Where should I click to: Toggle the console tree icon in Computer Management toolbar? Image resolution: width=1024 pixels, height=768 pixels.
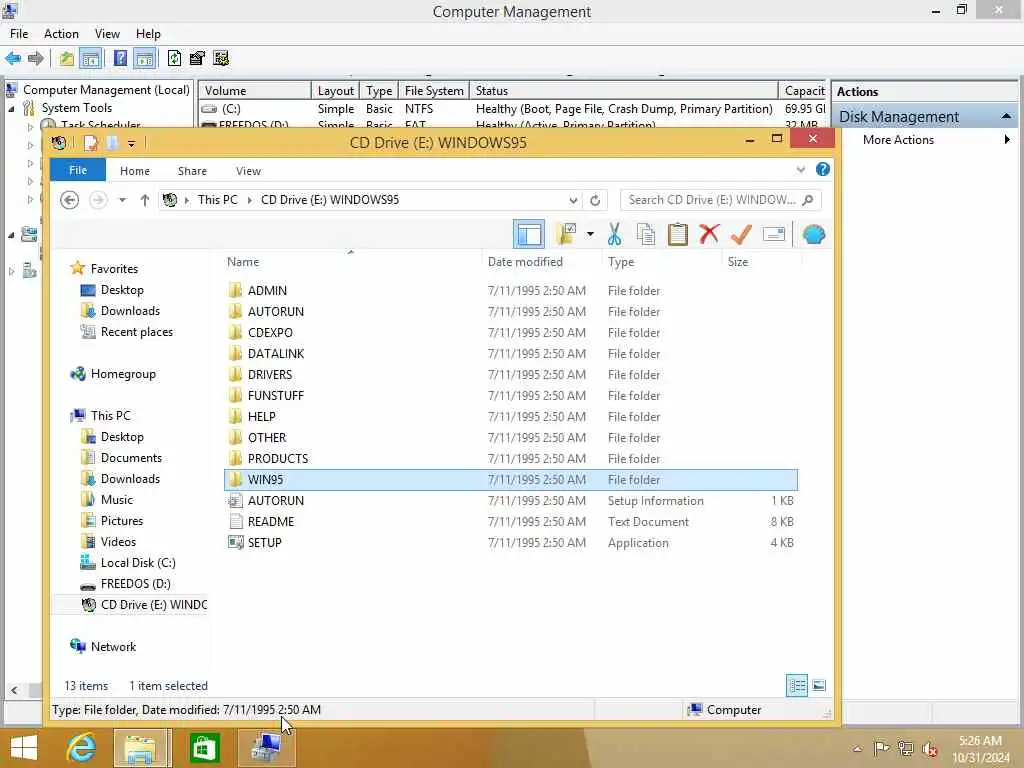coord(90,58)
